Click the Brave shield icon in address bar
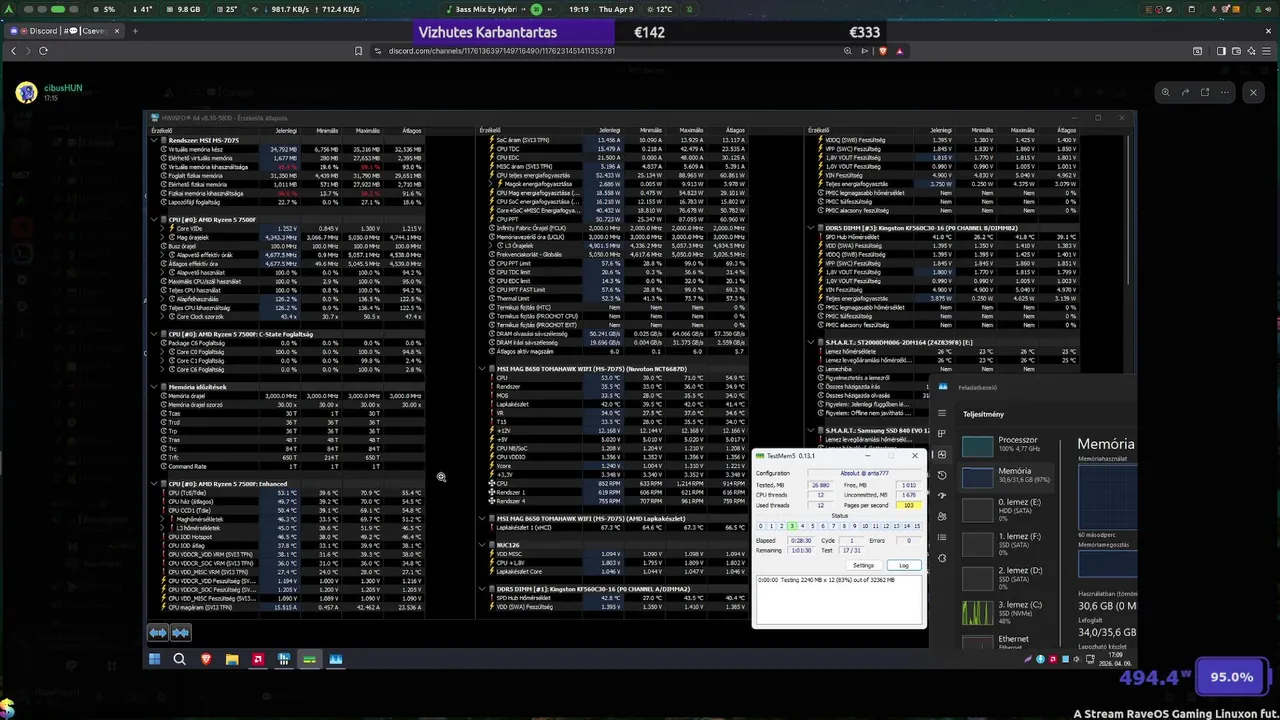The height and width of the screenshot is (720, 1280). coord(883,51)
